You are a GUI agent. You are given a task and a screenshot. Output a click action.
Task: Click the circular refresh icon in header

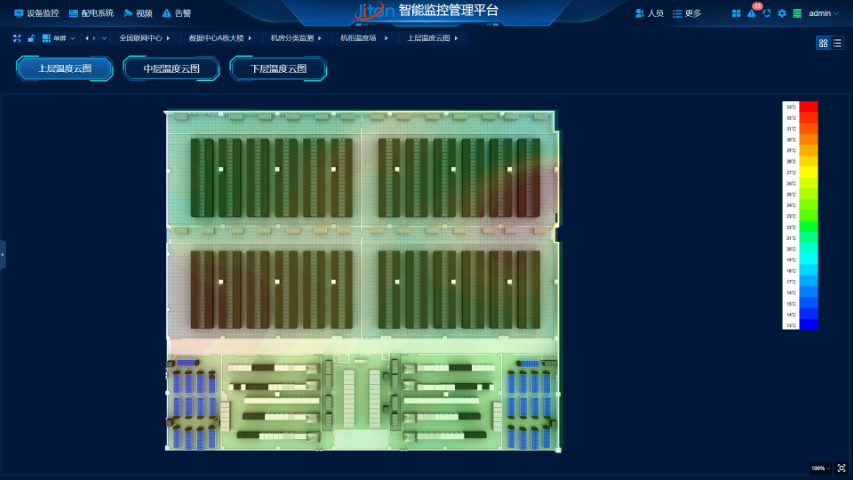click(767, 13)
